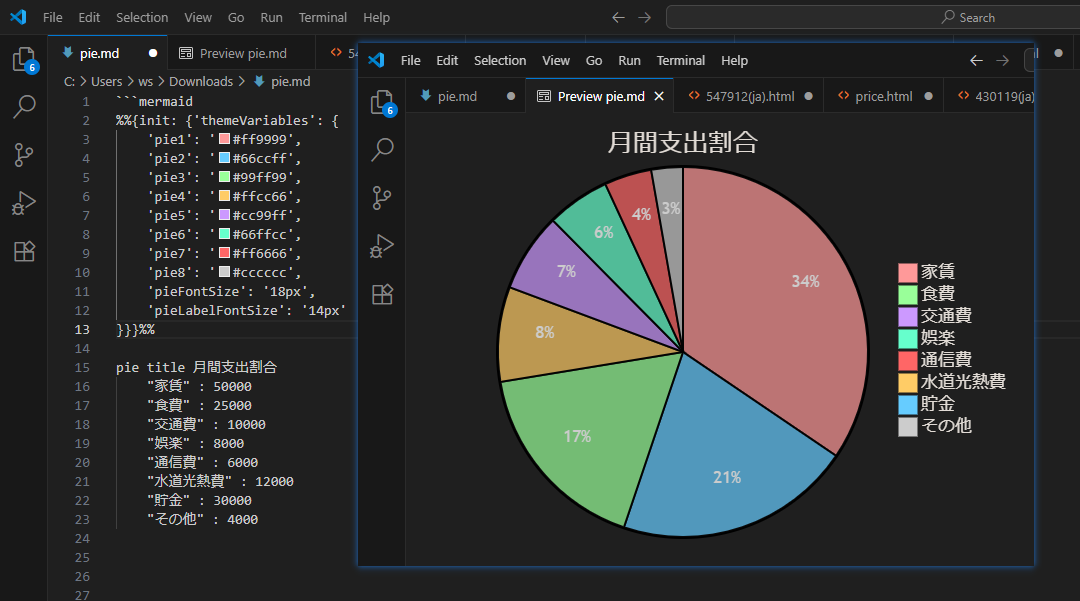Open the Source Control panel

pyautogui.click(x=22, y=154)
